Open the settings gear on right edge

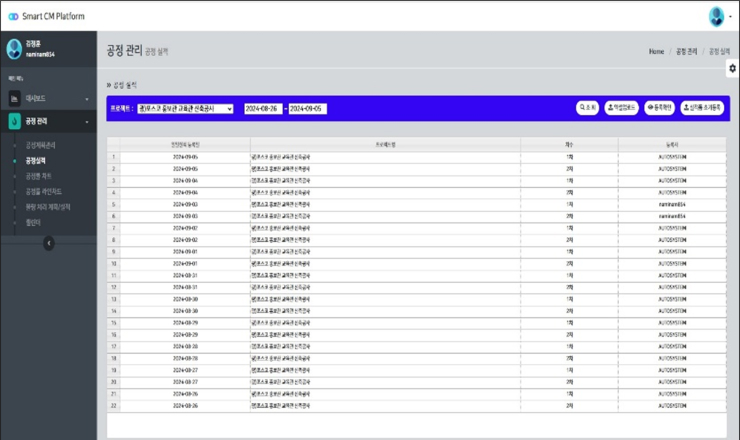click(x=732, y=68)
